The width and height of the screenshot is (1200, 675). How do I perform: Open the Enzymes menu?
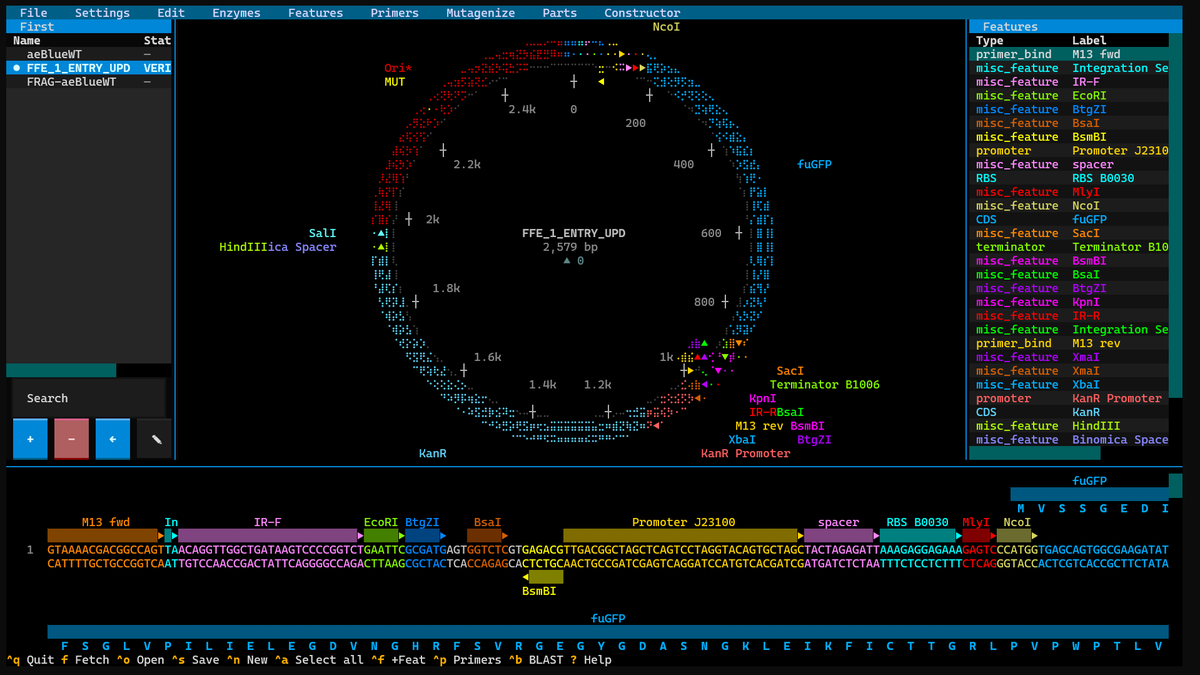pyautogui.click(x=236, y=13)
